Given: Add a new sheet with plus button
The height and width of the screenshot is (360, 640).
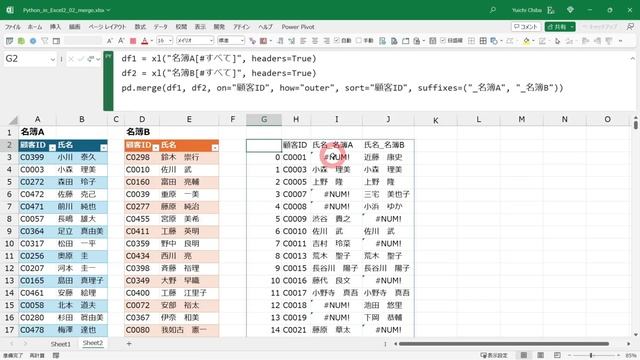Looking at the screenshot, I should [129, 344].
